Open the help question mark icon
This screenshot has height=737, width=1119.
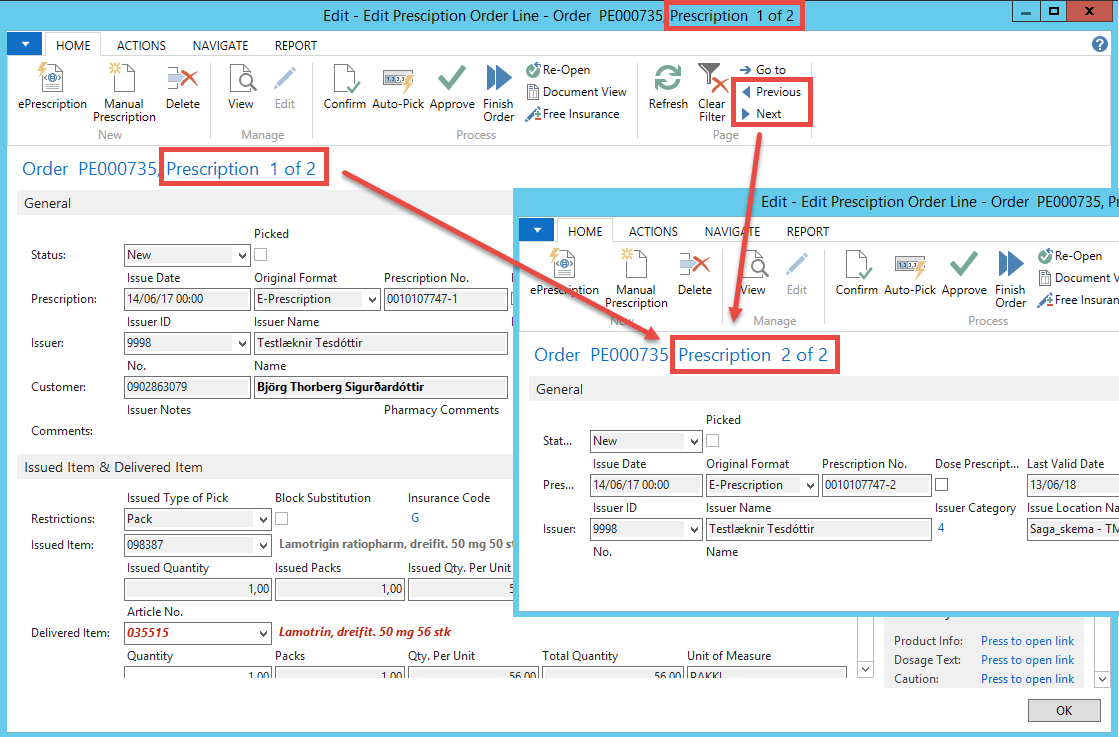(x=1100, y=44)
